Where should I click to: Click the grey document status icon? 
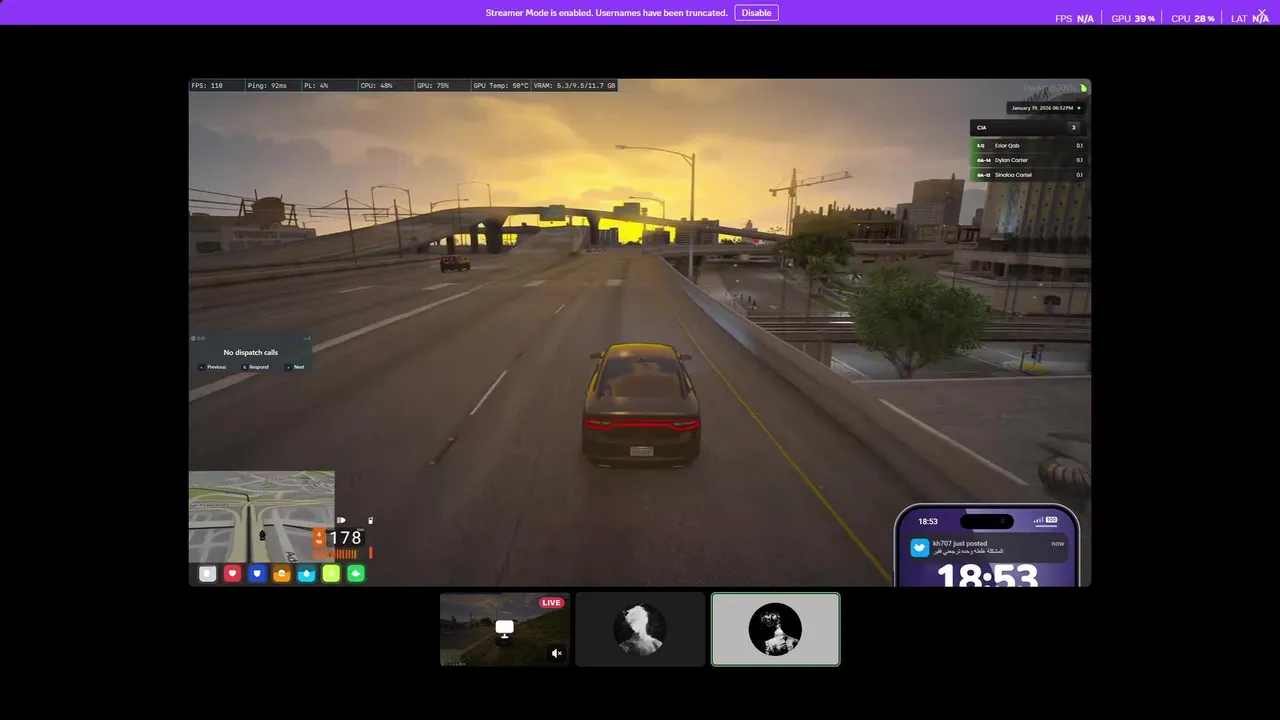click(207, 573)
